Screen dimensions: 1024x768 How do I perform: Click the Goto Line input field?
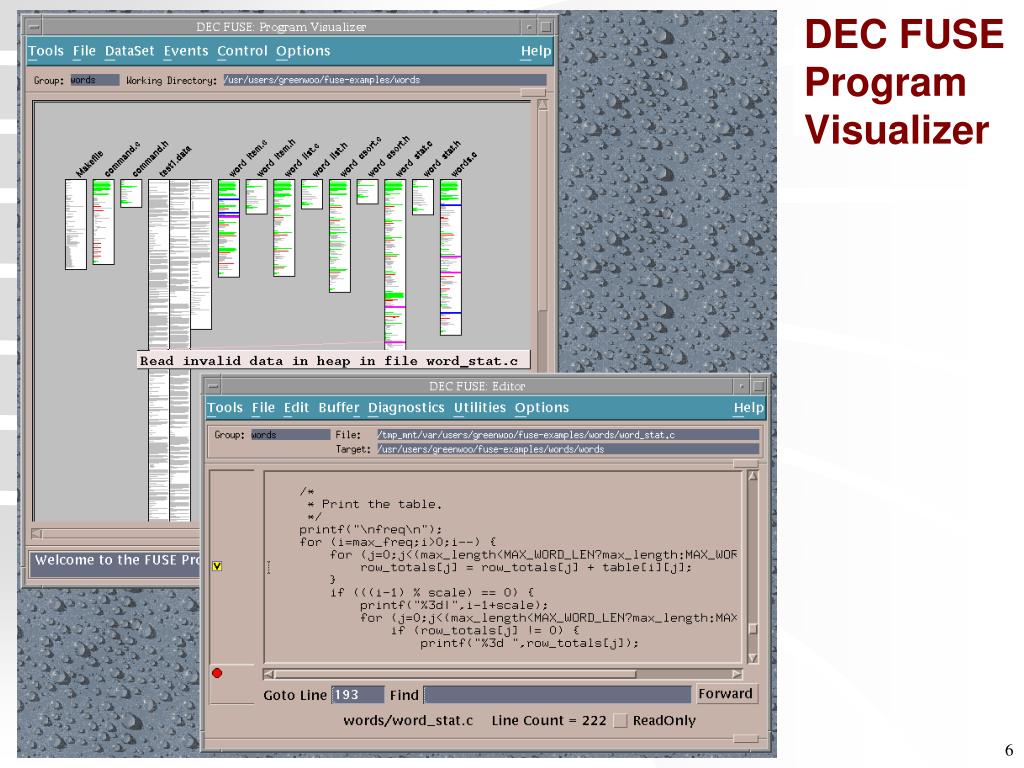point(357,695)
